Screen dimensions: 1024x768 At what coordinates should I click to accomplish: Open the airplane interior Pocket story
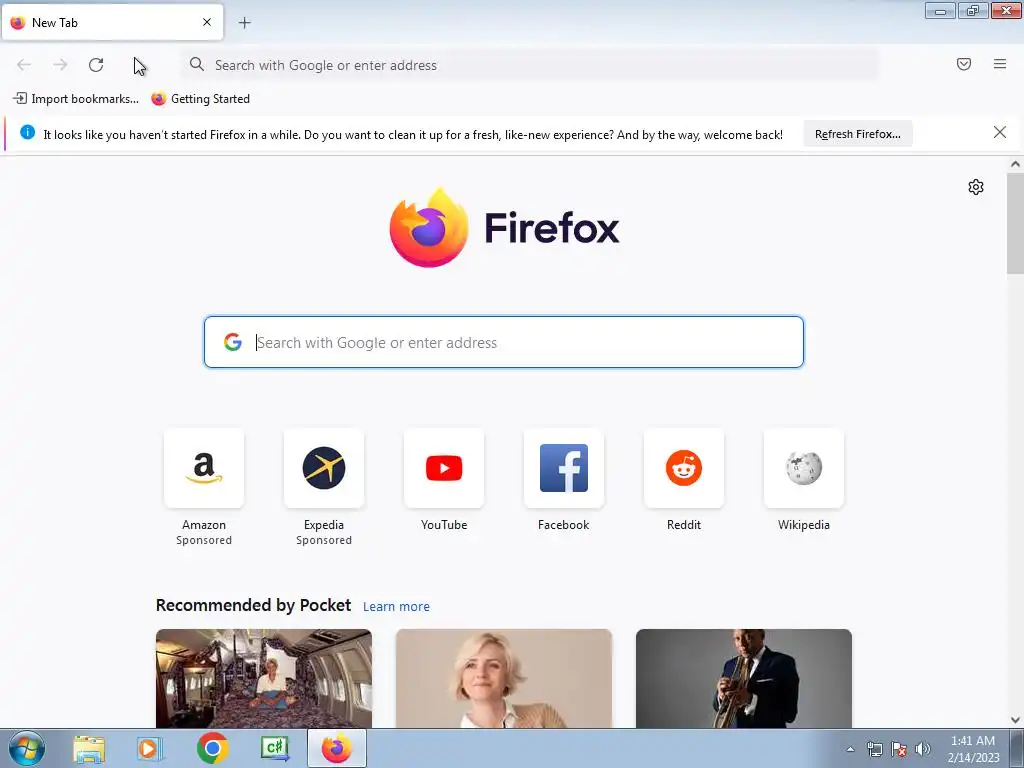264,679
